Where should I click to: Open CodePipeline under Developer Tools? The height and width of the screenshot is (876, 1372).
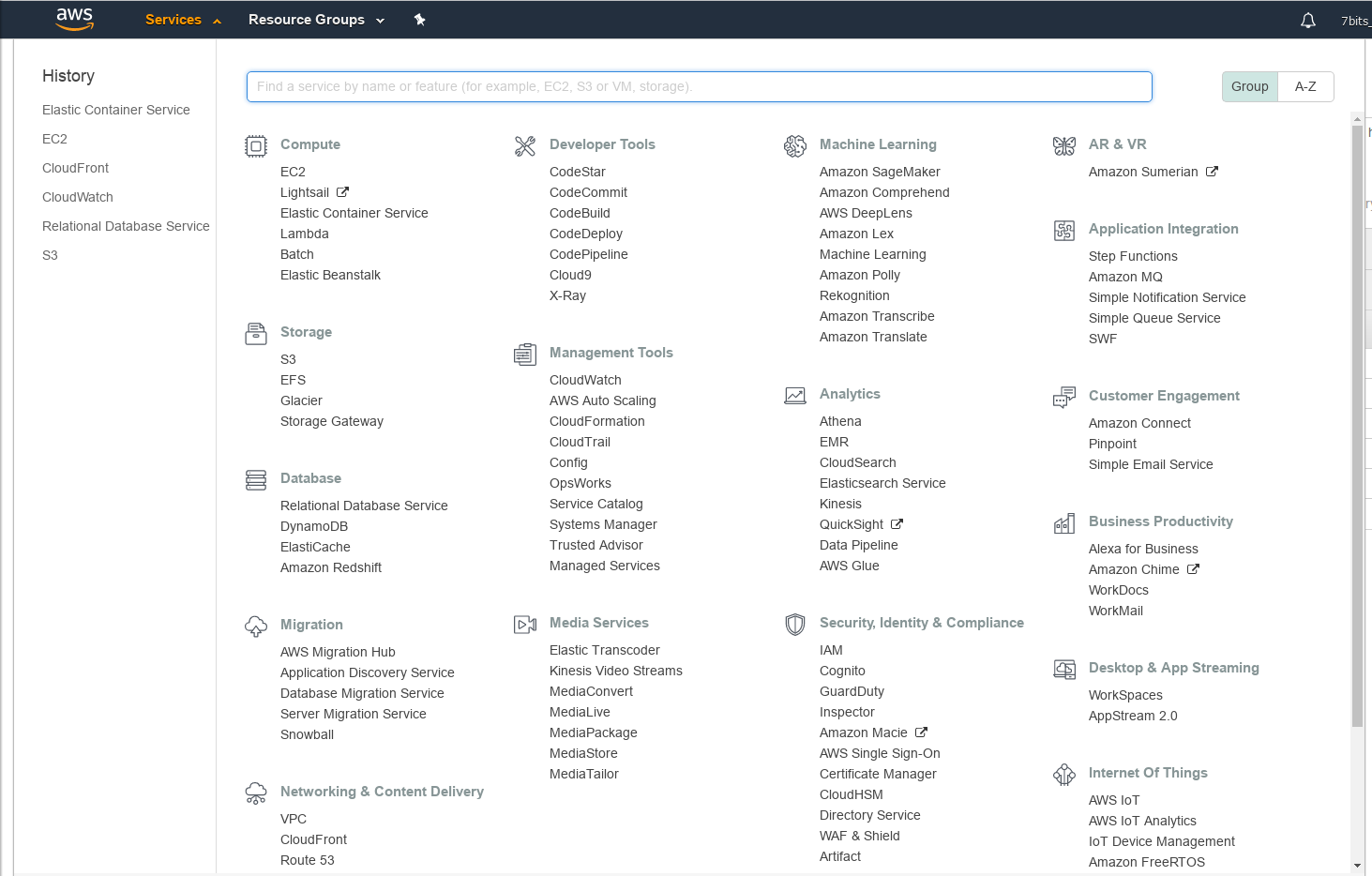click(x=589, y=254)
